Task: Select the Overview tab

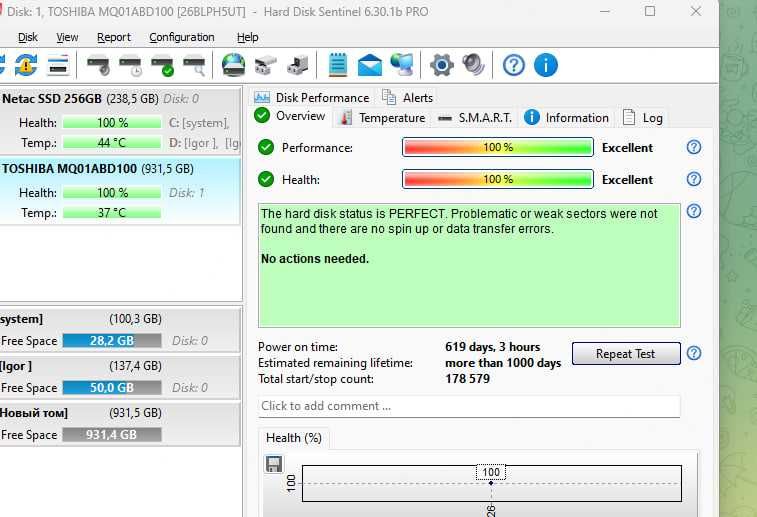Action: (x=290, y=116)
